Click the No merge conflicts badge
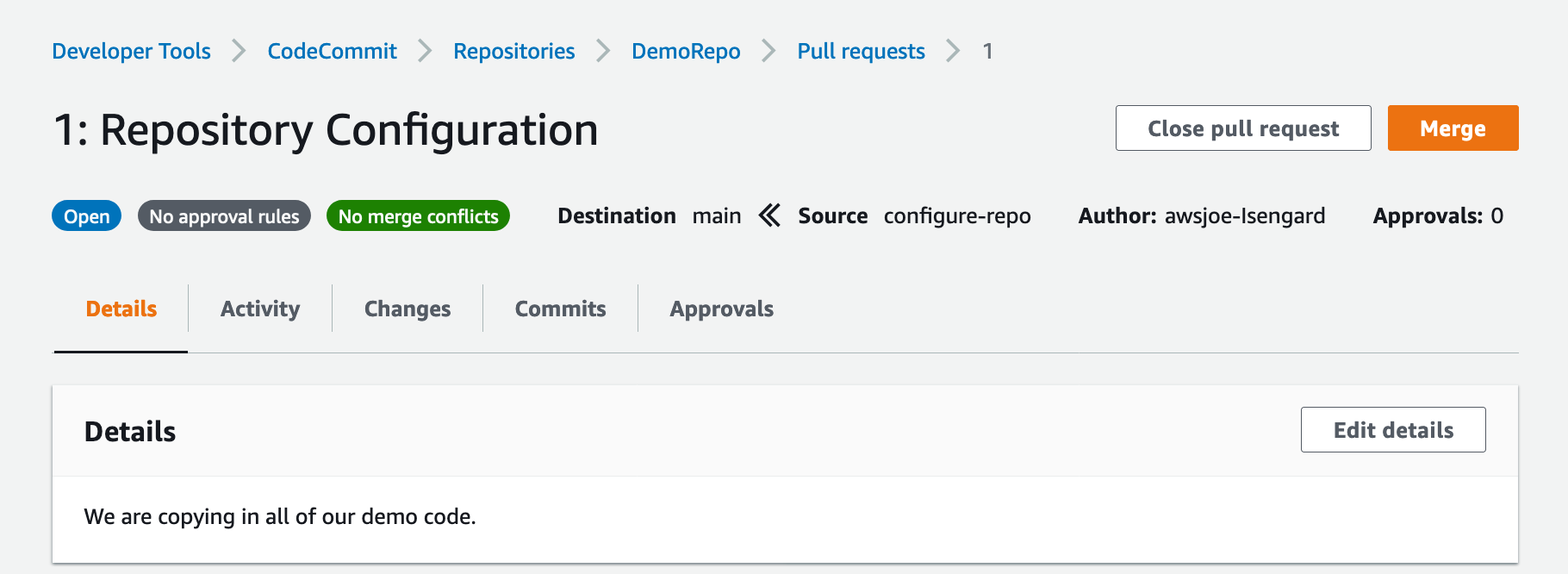This screenshot has width=1568, height=574. tap(417, 215)
